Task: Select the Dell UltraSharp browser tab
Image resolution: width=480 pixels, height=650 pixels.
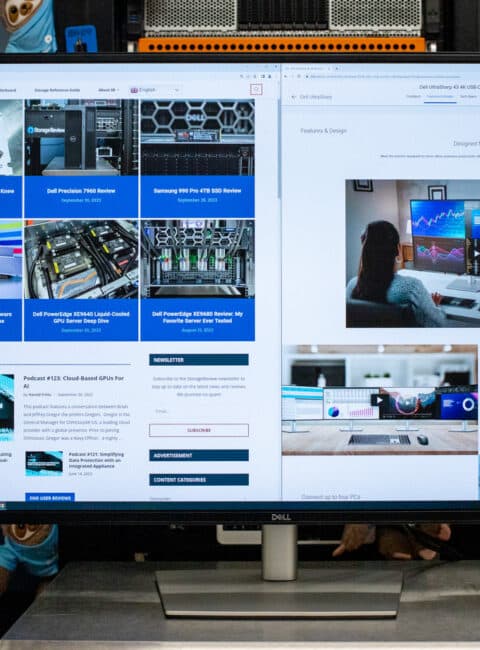Action: tap(307, 68)
